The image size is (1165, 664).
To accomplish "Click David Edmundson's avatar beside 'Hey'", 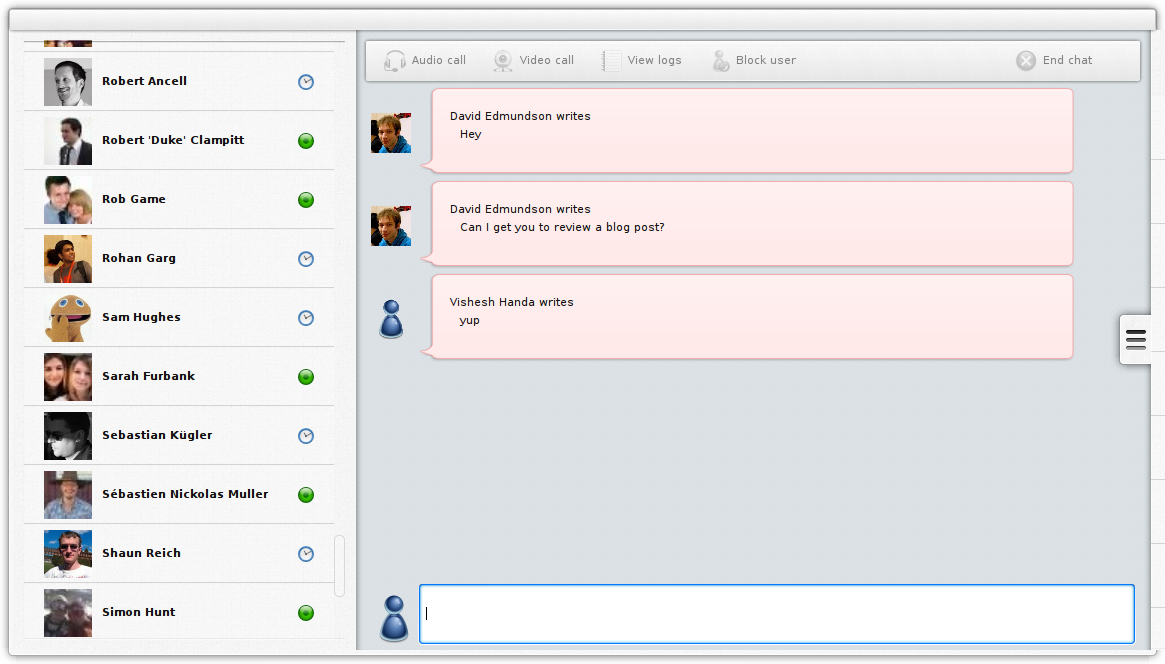I will 391,133.
